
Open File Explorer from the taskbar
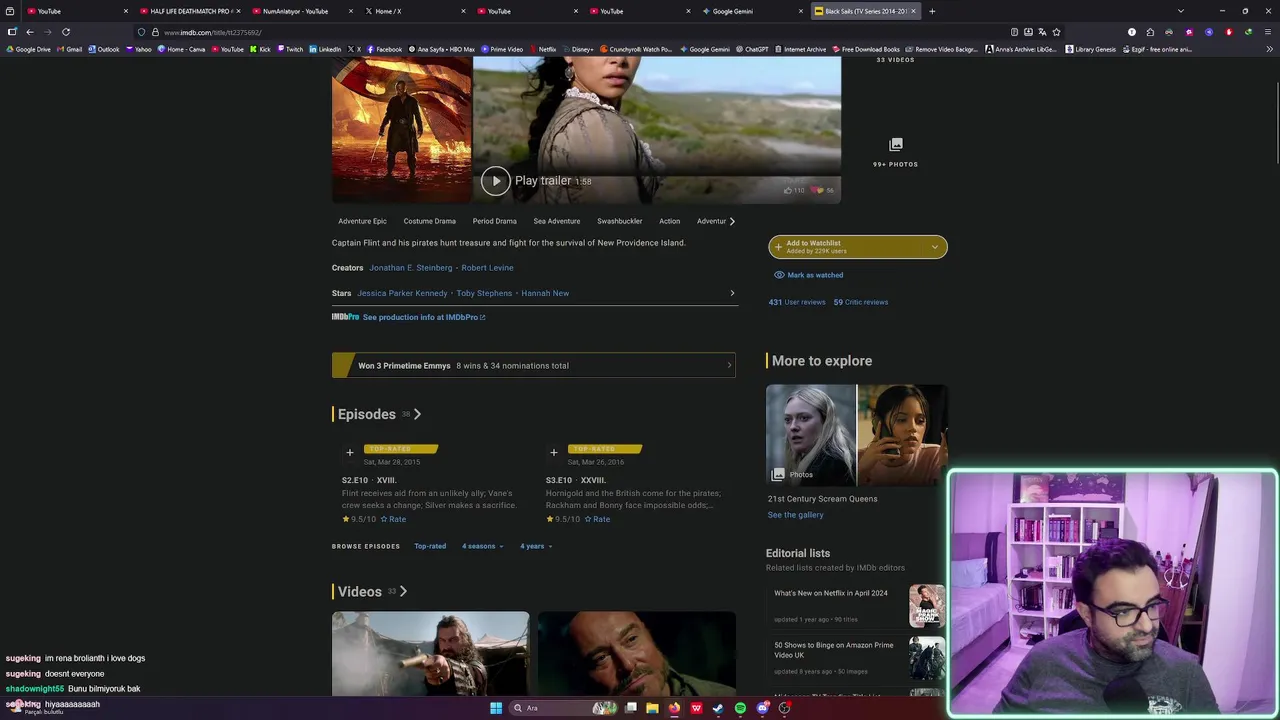(652, 708)
